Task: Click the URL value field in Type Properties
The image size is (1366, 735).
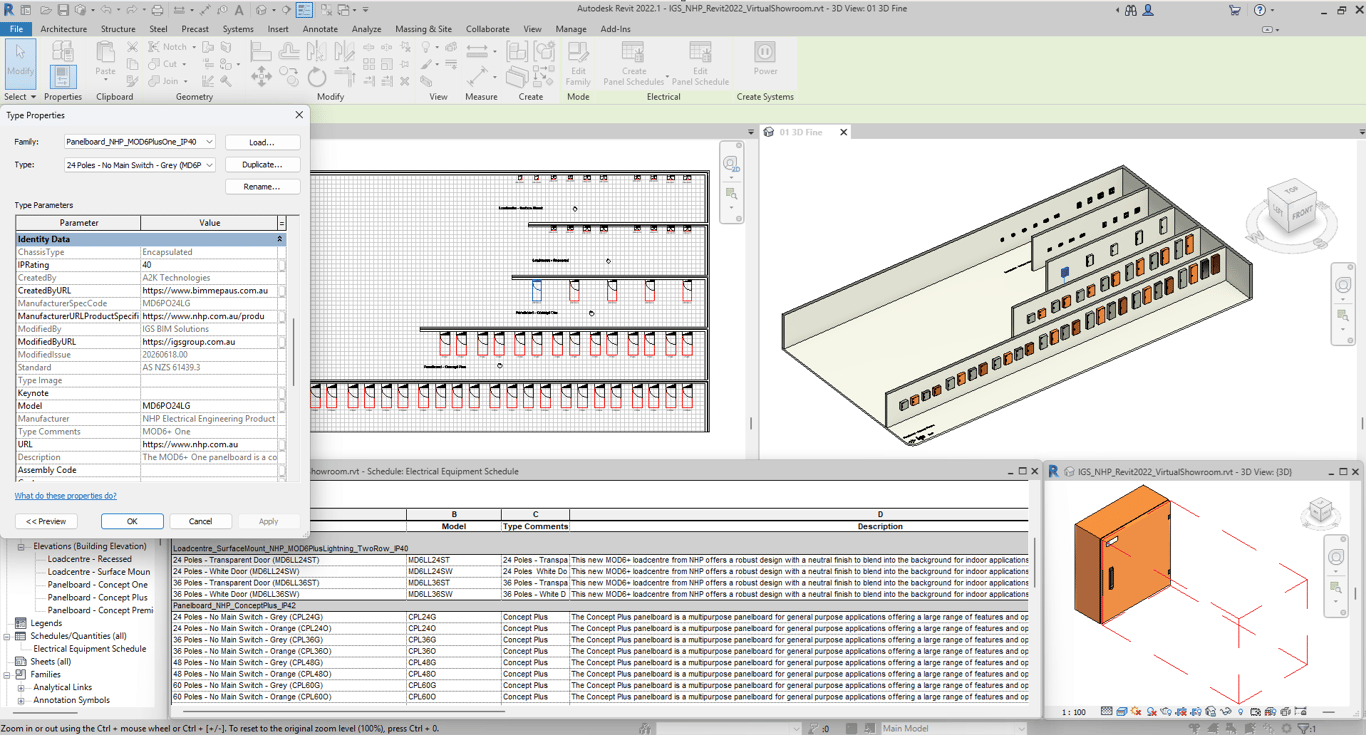Action: (x=209, y=445)
